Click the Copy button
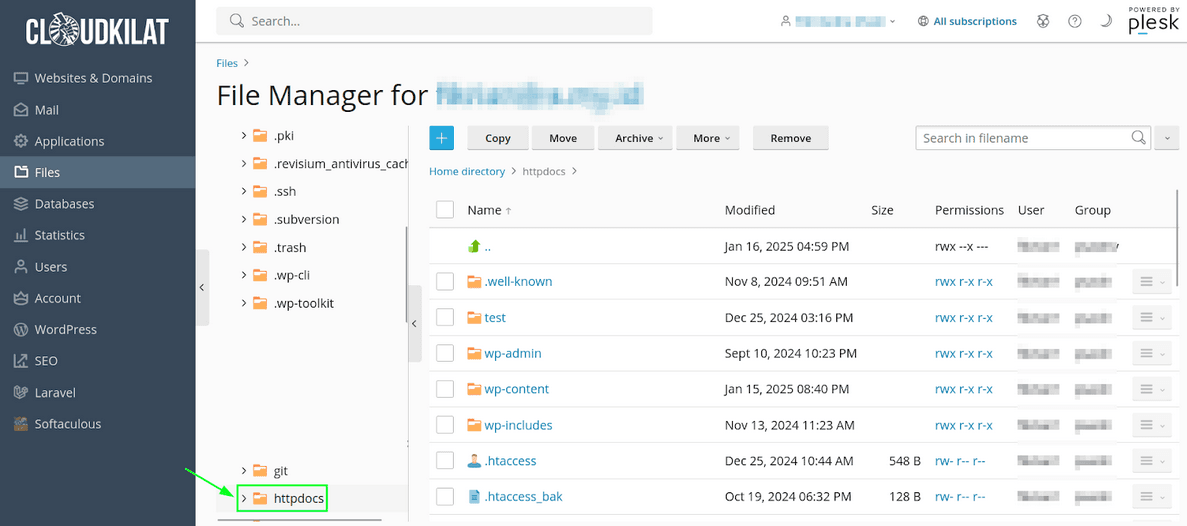The height and width of the screenshot is (526, 1187). tap(498, 138)
